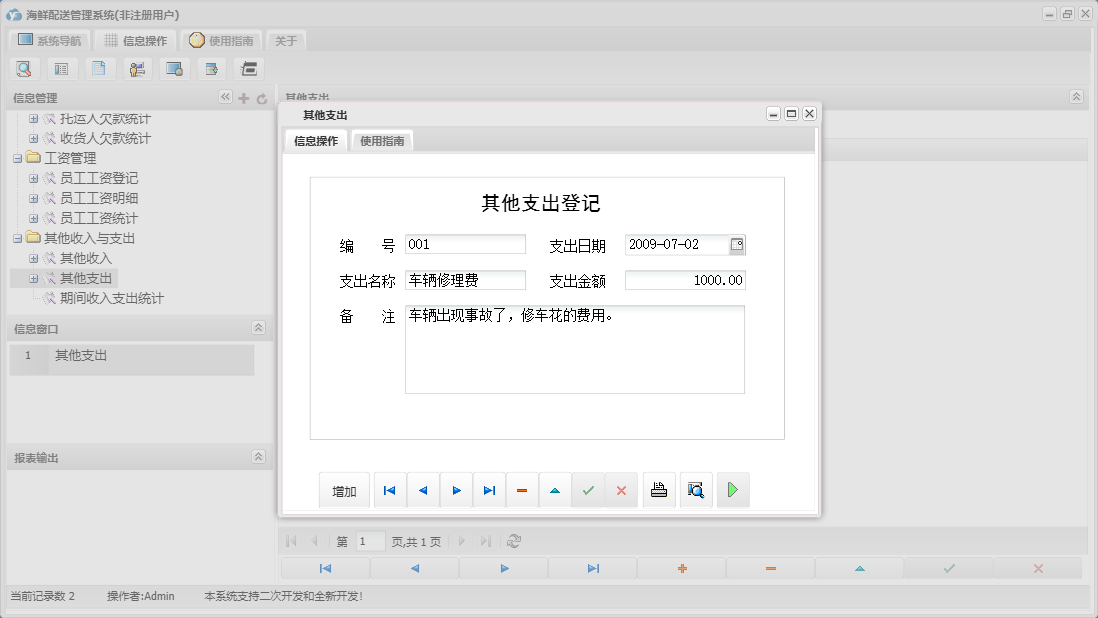
Task: Click the red delete minus icon in dialog
Action: [521, 490]
